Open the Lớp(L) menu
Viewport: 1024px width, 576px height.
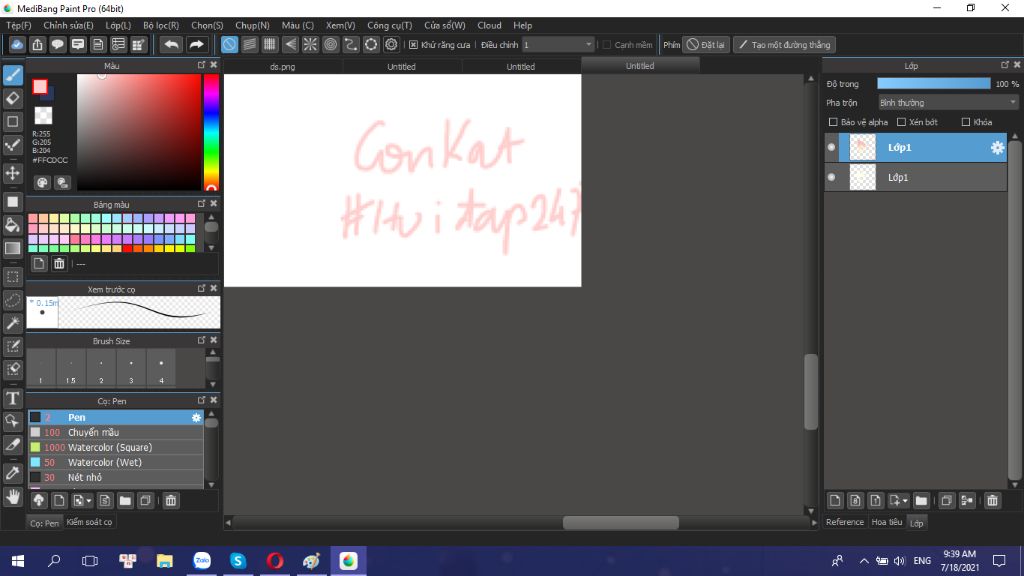(x=118, y=25)
